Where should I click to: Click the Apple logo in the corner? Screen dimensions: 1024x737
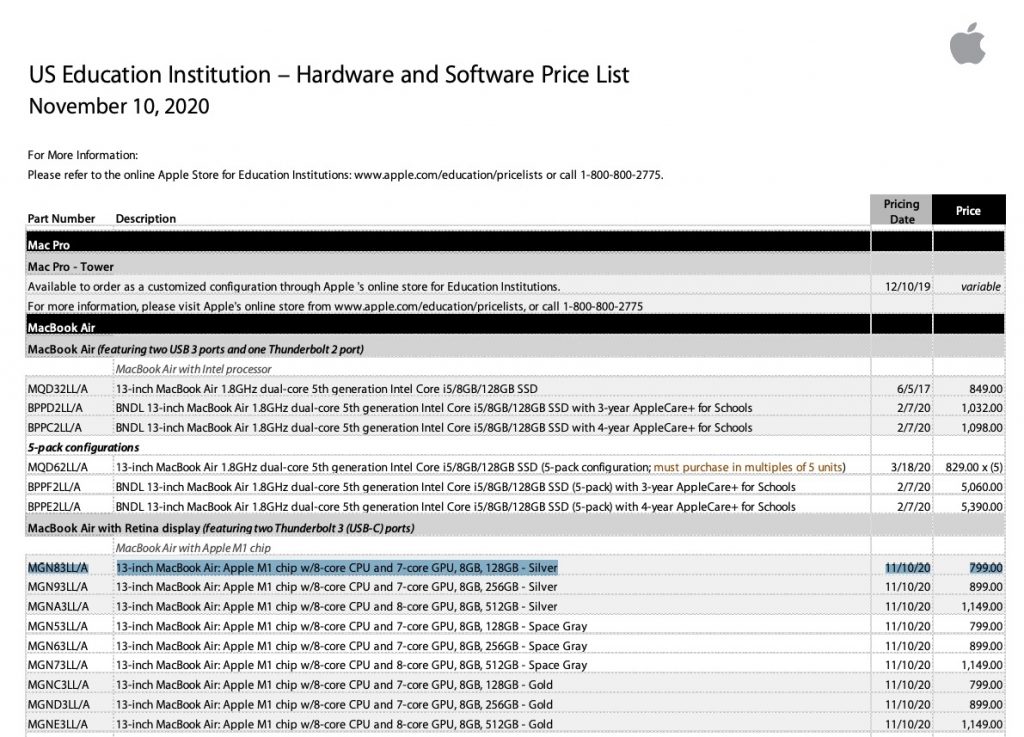968,43
